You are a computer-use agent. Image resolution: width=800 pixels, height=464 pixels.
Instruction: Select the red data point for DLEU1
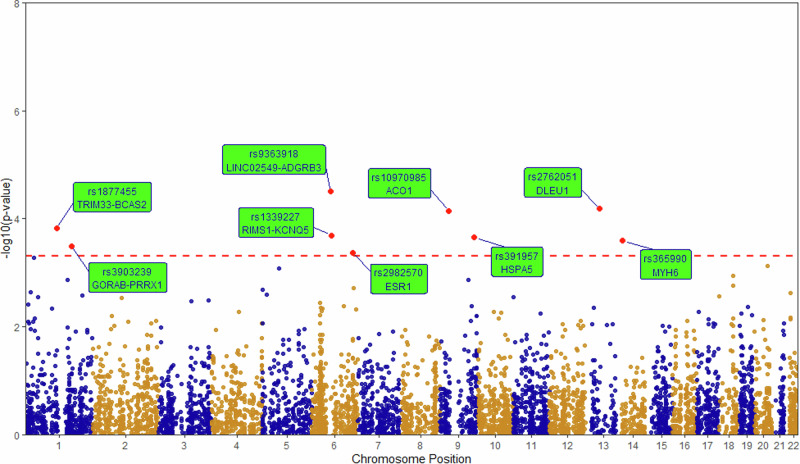[600, 208]
